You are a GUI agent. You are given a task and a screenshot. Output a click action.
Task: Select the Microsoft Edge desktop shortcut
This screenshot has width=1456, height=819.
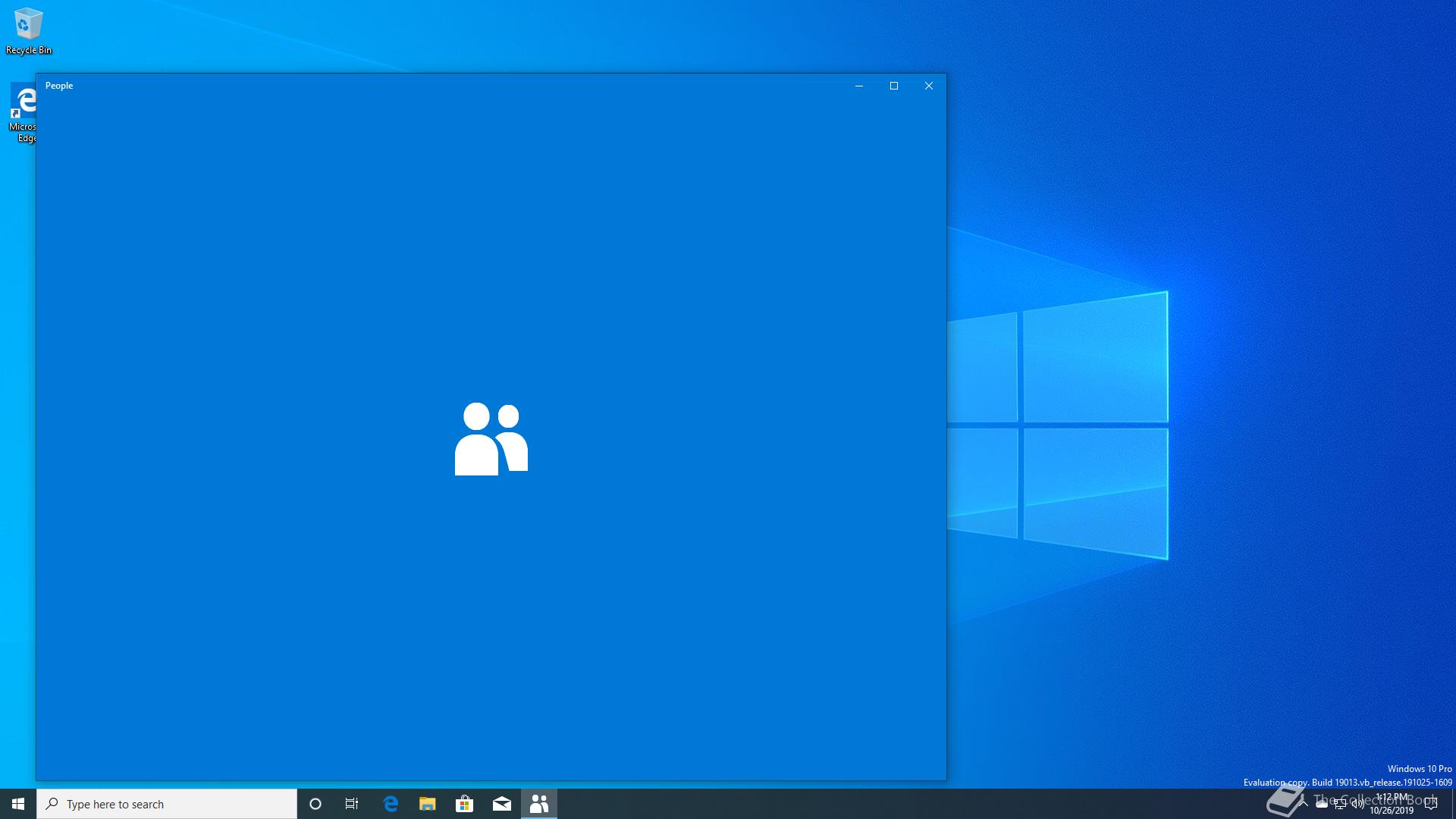pyautogui.click(x=23, y=114)
